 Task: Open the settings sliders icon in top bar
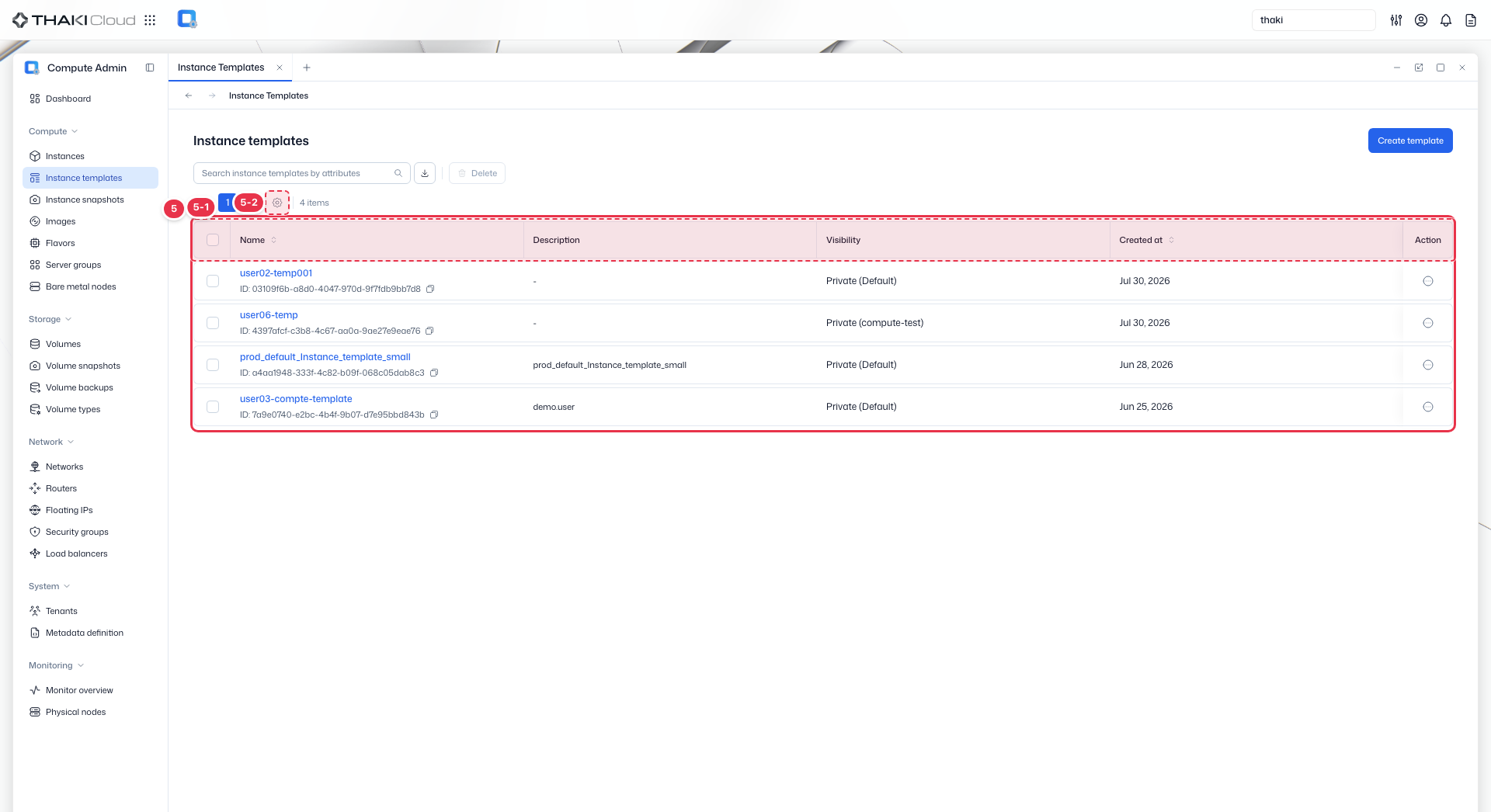[1396, 20]
